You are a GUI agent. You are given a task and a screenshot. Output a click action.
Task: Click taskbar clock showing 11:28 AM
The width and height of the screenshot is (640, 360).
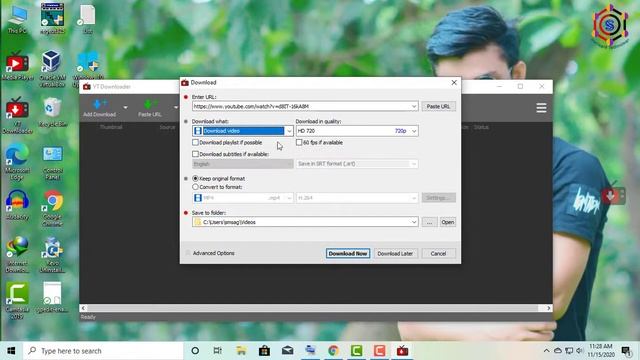pyautogui.click(x=600, y=351)
